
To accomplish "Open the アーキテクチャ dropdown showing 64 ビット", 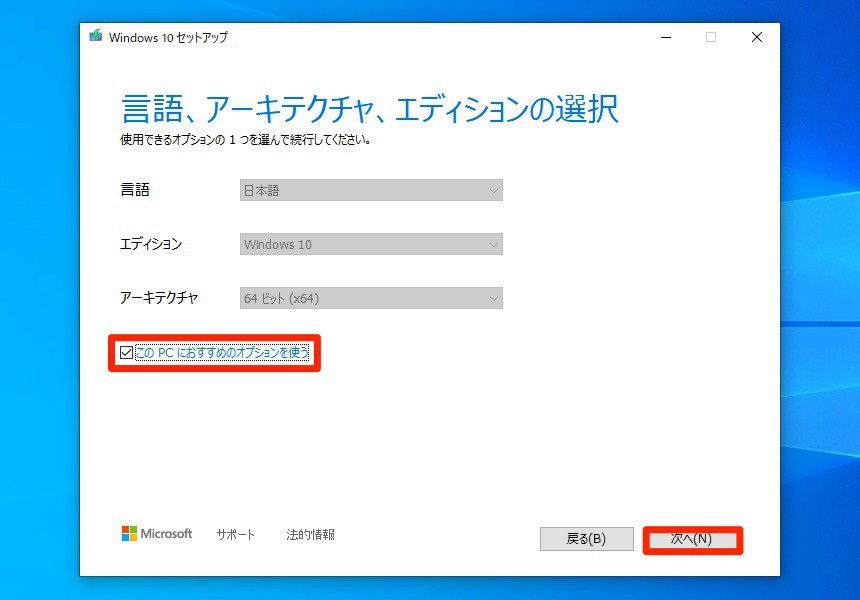I will tap(371, 298).
